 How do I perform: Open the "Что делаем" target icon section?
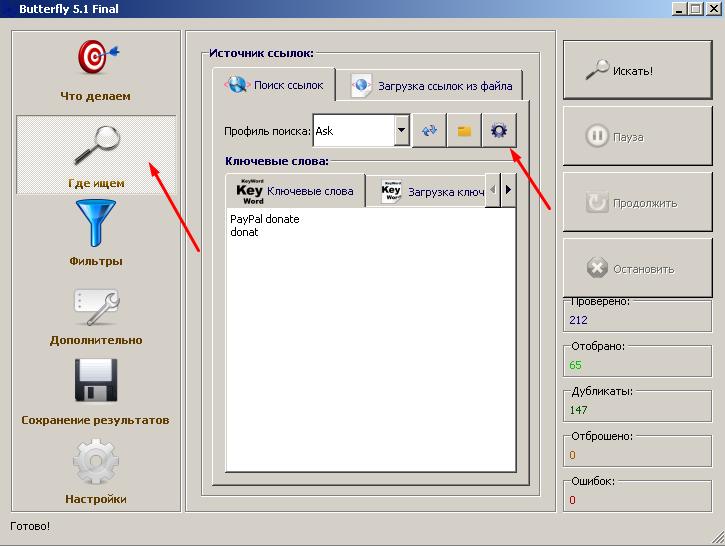95,60
